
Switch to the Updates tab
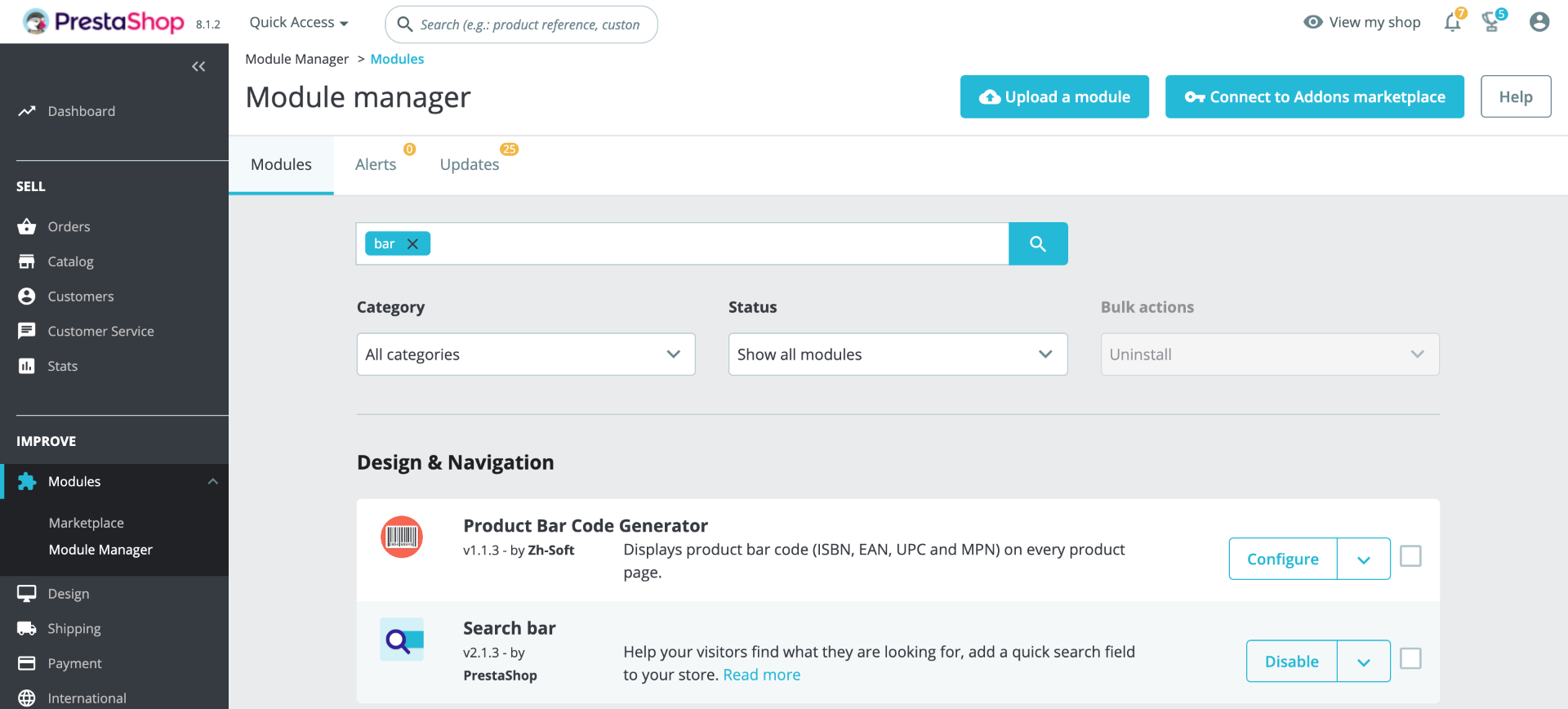[x=470, y=164]
